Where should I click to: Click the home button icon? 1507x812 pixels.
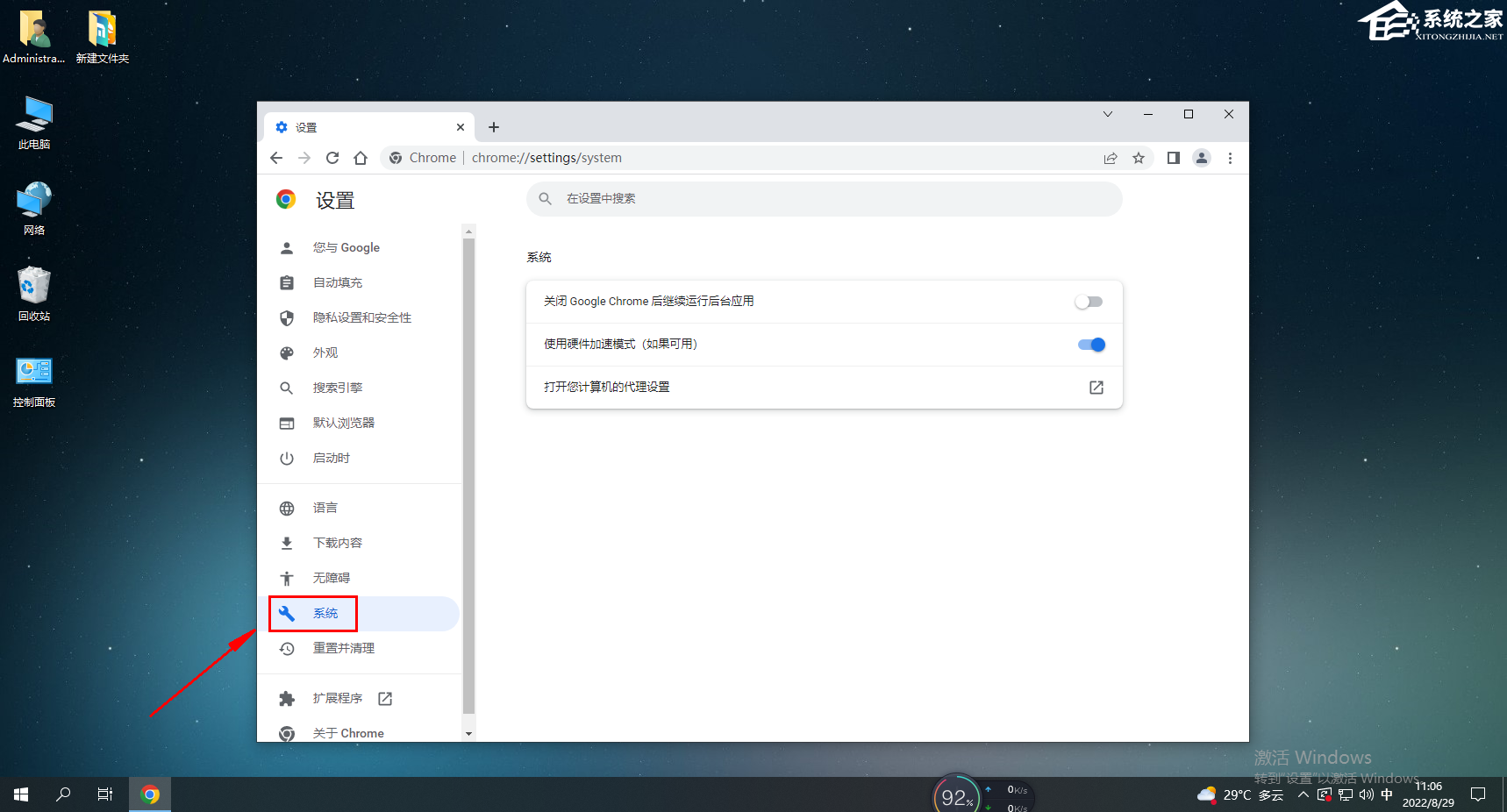pyautogui.click(x=361, y=158)
